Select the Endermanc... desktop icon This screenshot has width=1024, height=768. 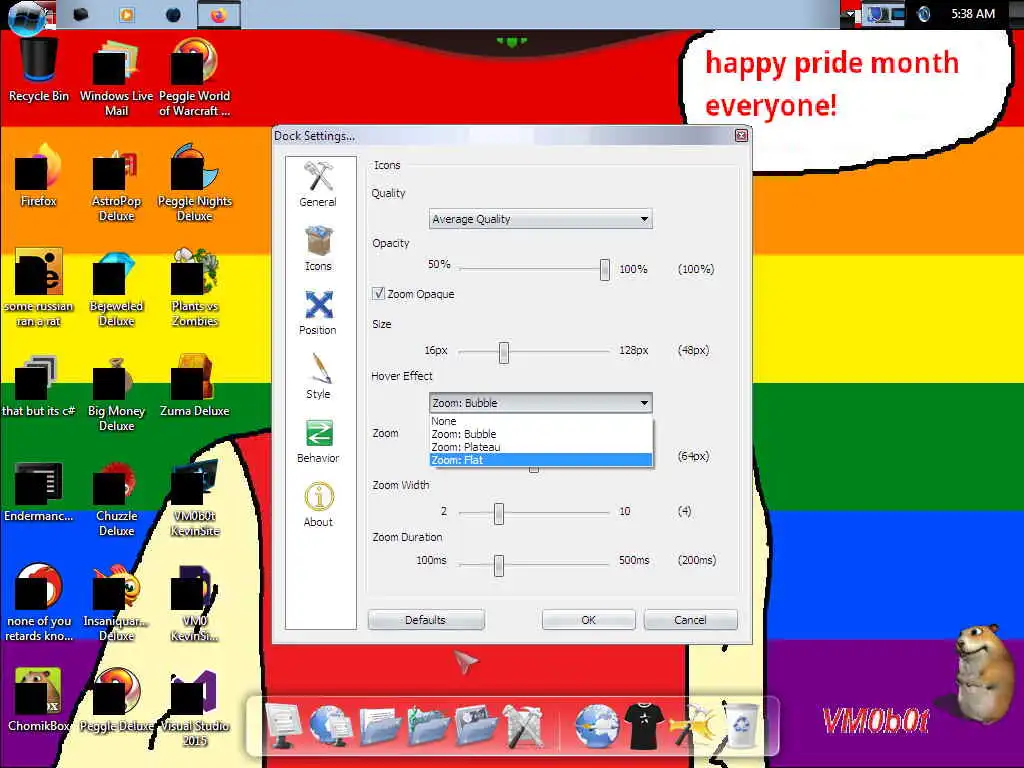coord(39,492)
